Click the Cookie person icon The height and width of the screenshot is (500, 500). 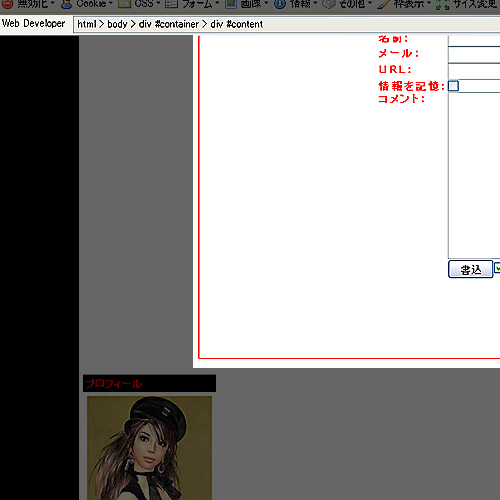click(x=66, y=4)
